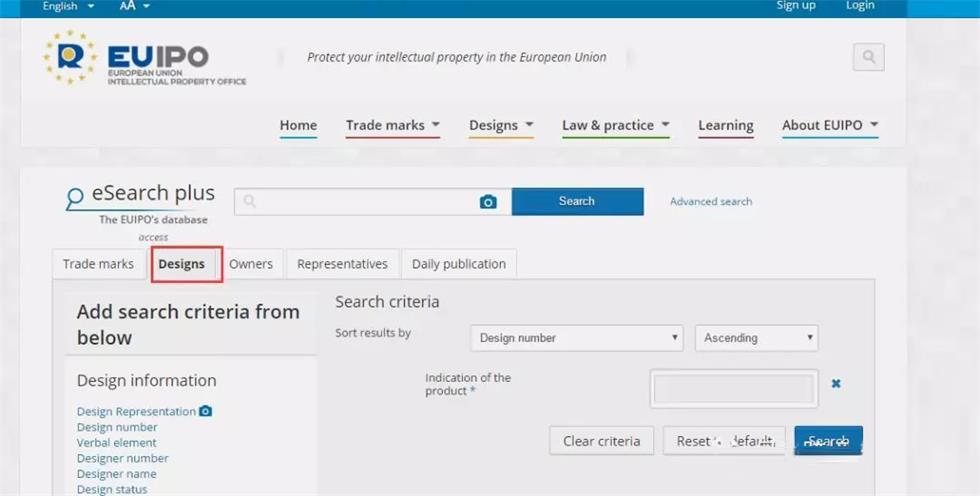Open the AA text size dropdown
The image size is (980, 496).
pos(134,6)
